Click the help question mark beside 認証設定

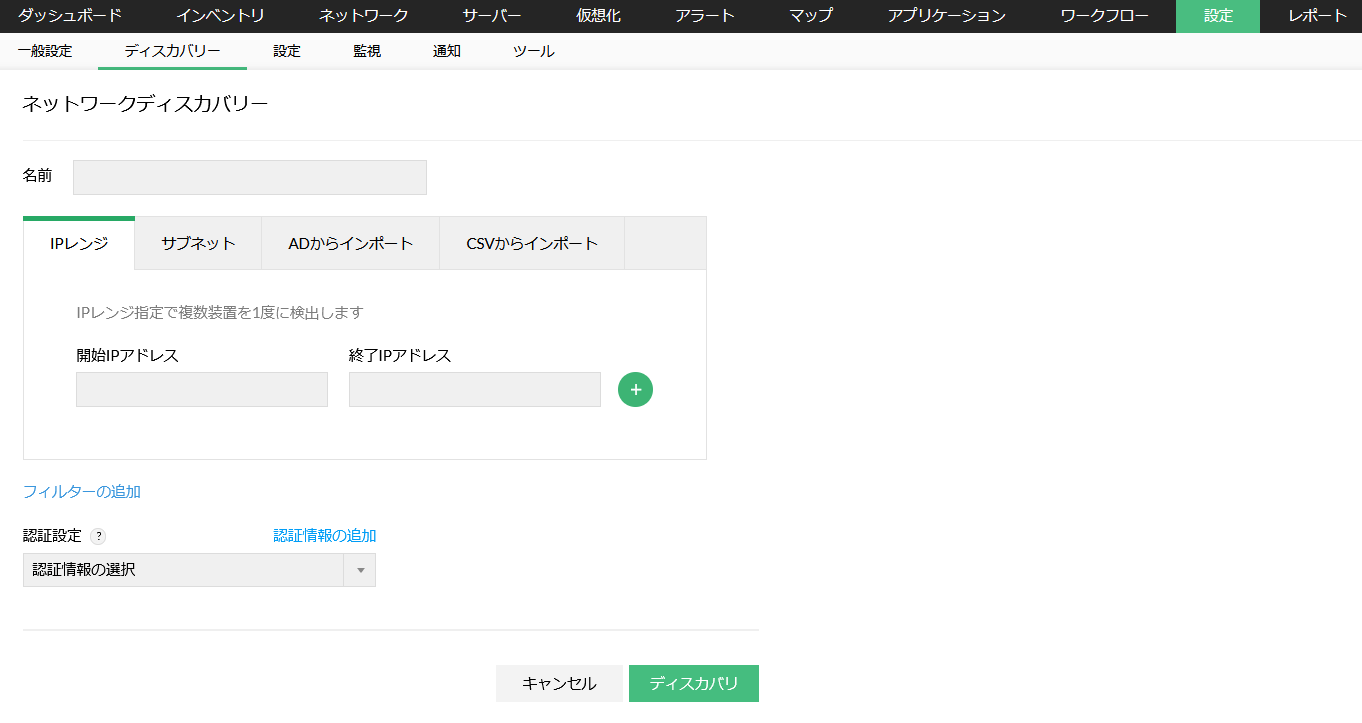click(x=98, y=536)
